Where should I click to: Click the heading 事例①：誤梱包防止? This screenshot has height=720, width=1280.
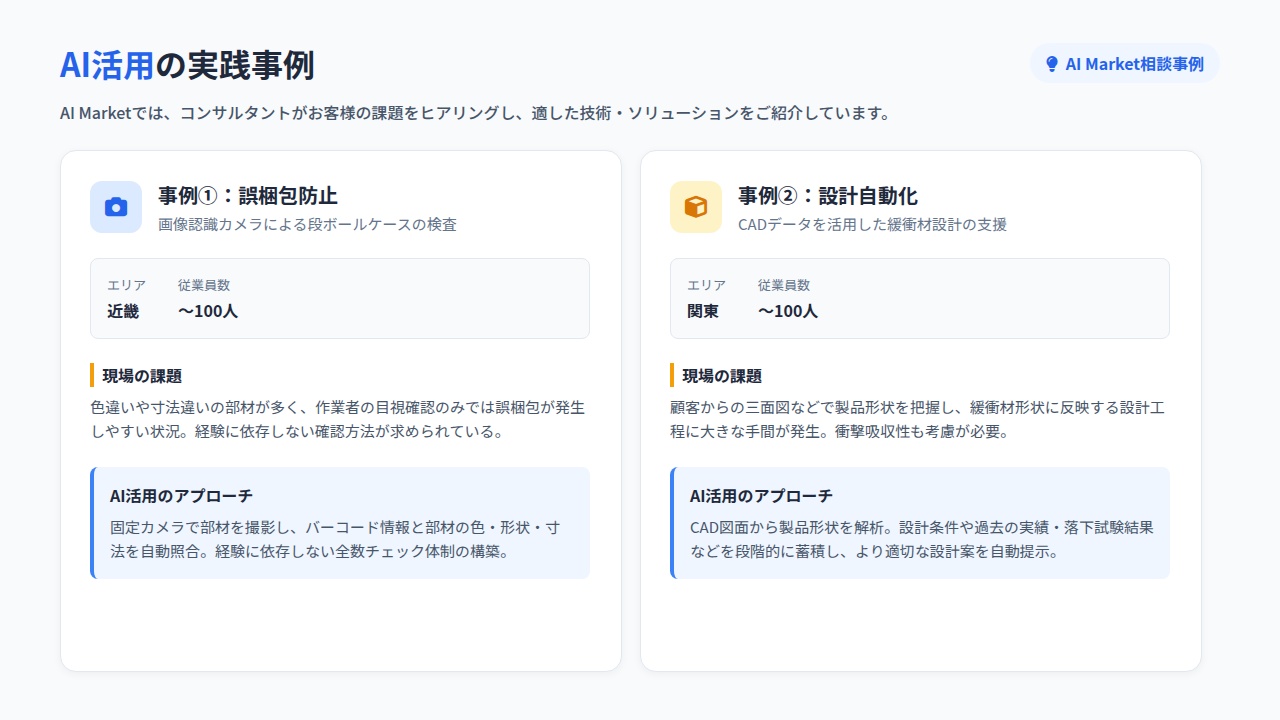[248, 195]
